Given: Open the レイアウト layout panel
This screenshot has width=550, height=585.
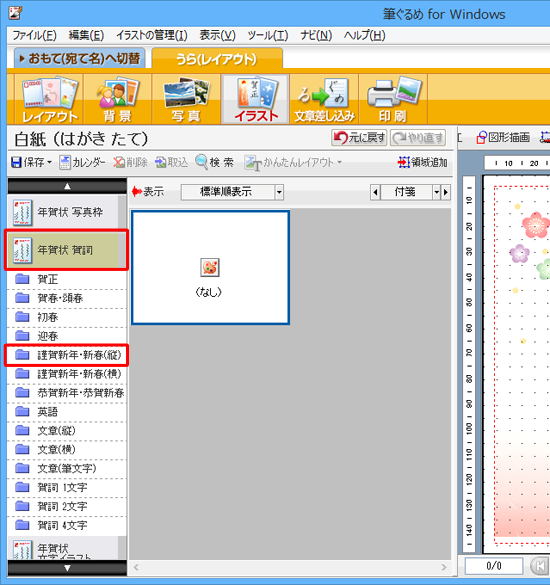Looking at the screenshot, I should [49, 99].
